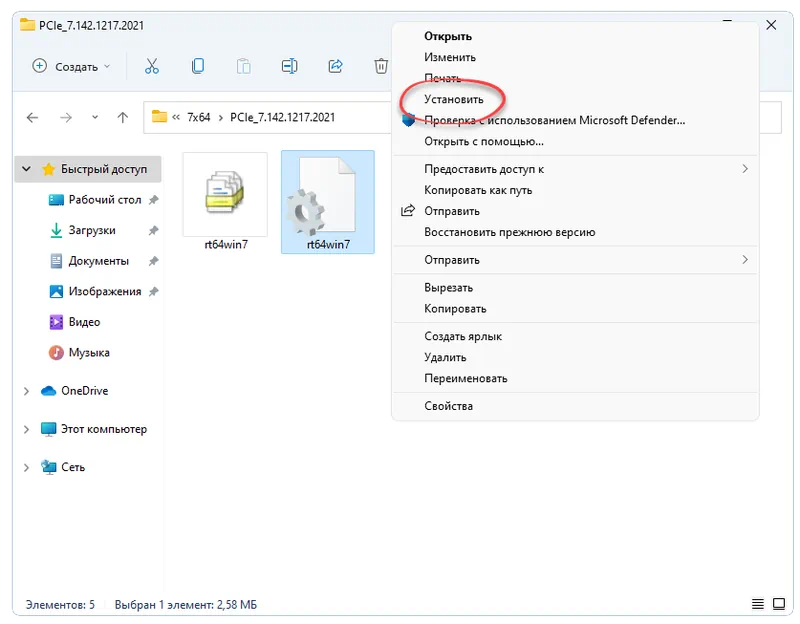Go back with the left arrow
Image resolution: width=800 pixels, height=624 pixels.
(x=33, y=118)
